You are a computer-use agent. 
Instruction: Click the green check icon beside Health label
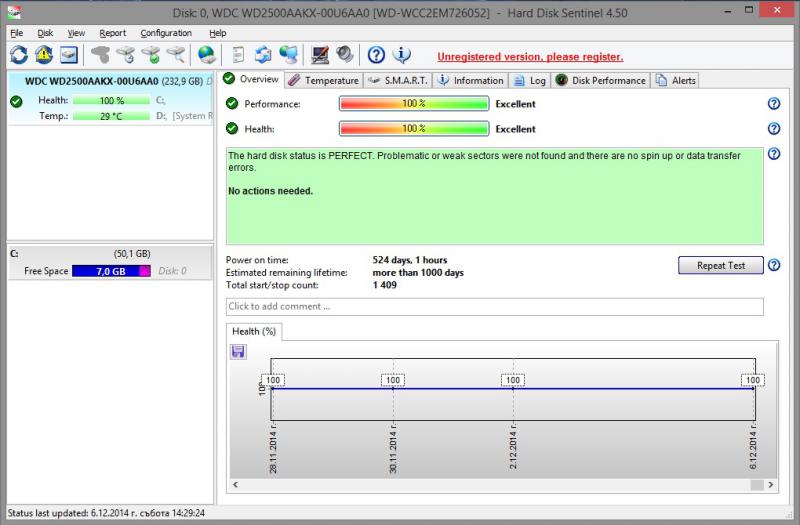pyautogui.click(x=232, y=129)
